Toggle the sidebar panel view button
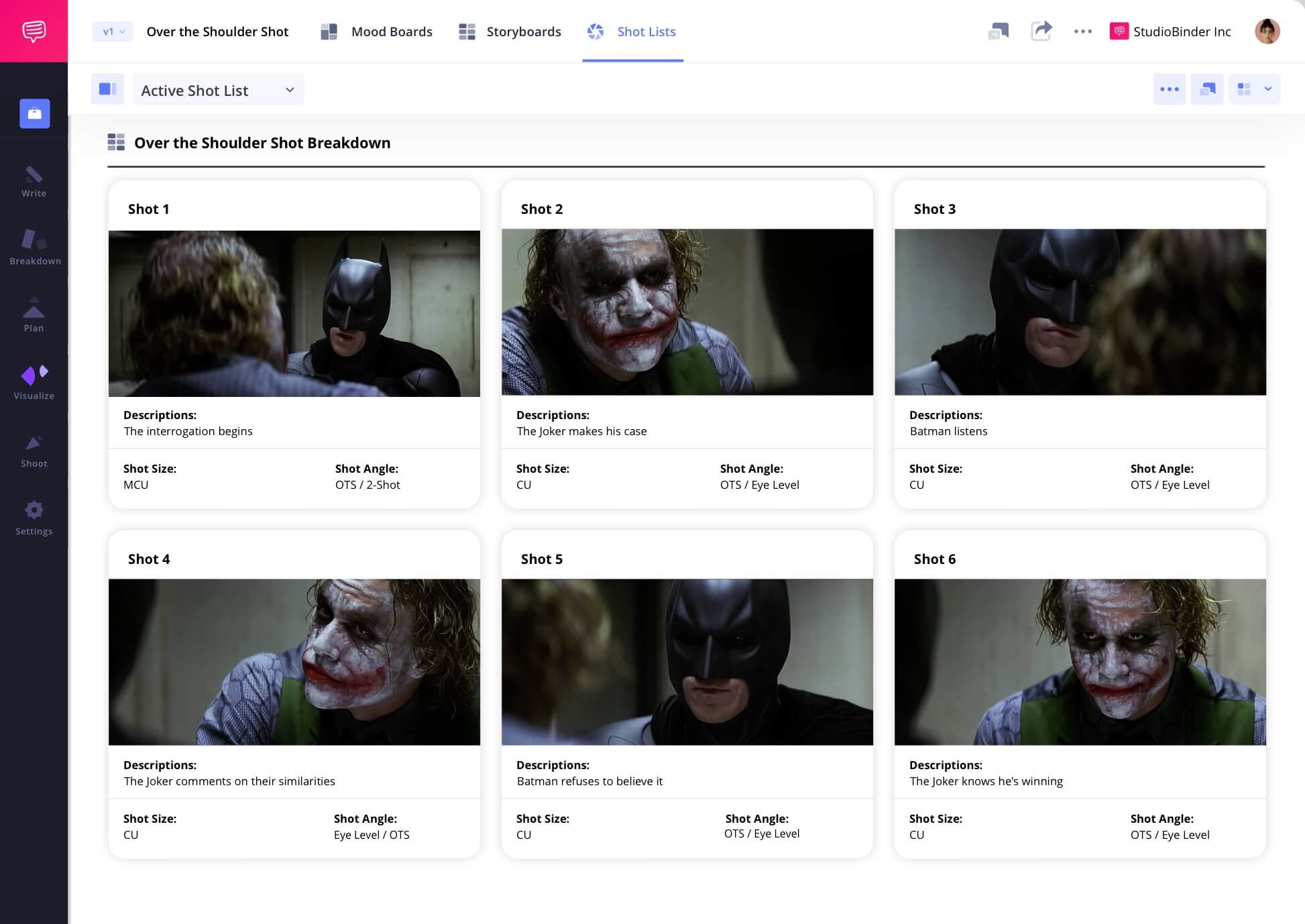 [x=107, y=89]
